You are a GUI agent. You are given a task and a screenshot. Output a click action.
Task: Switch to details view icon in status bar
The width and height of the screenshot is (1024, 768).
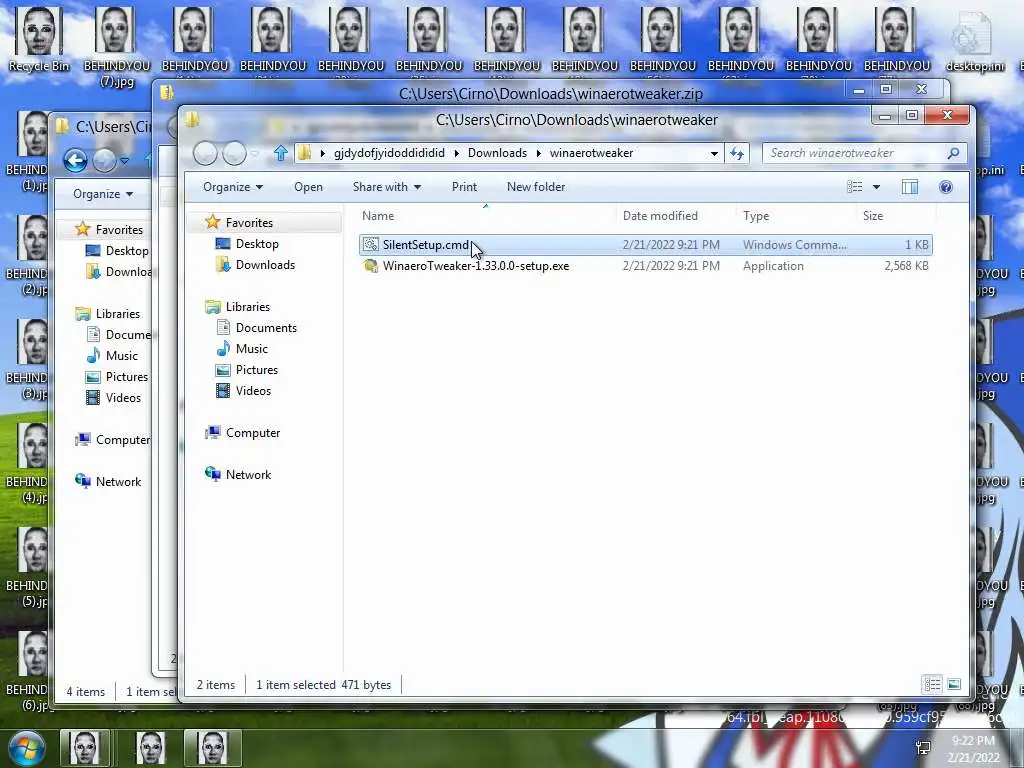(x=932, y=684)
